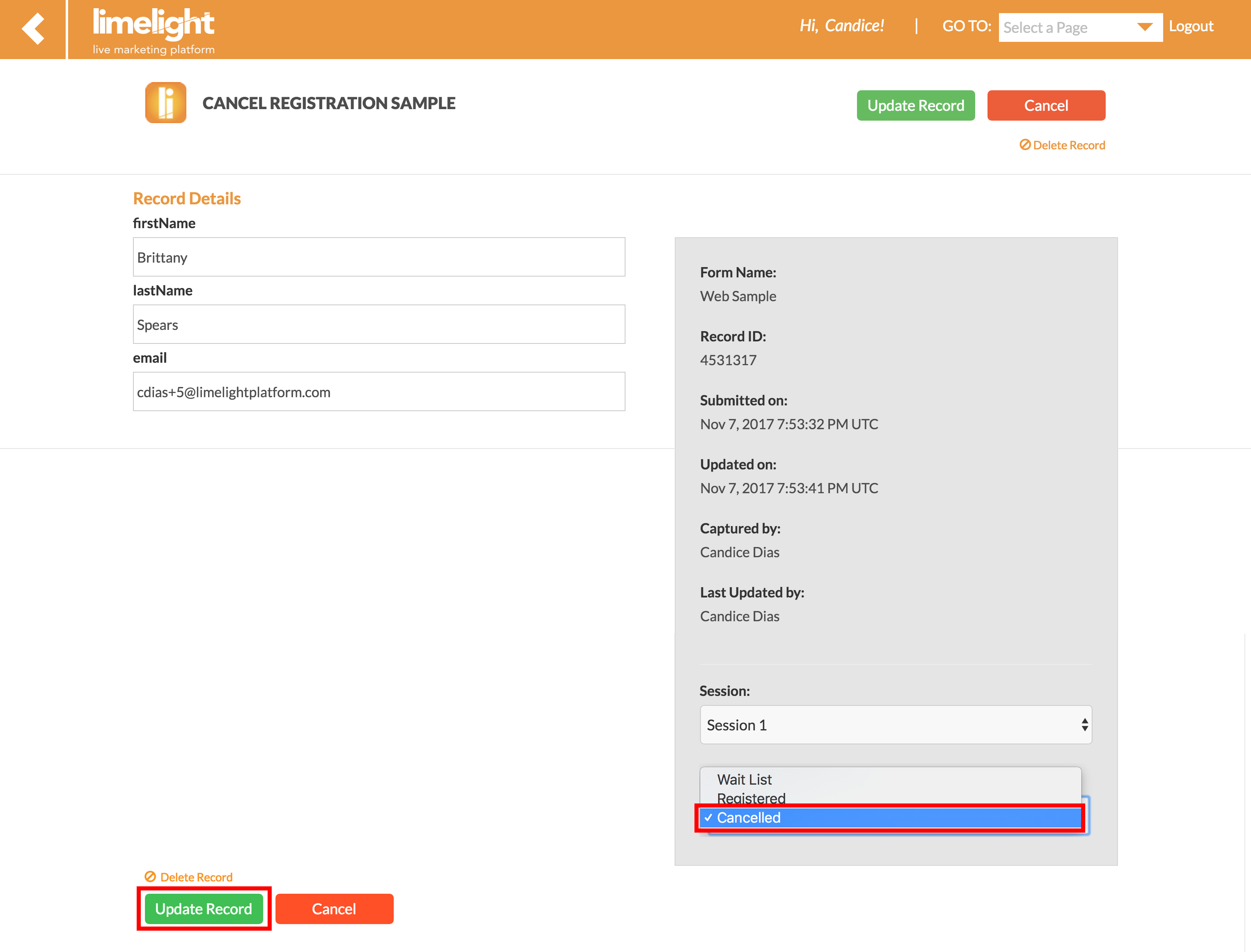Open the Session 1 dropdown

coord(896,725)
